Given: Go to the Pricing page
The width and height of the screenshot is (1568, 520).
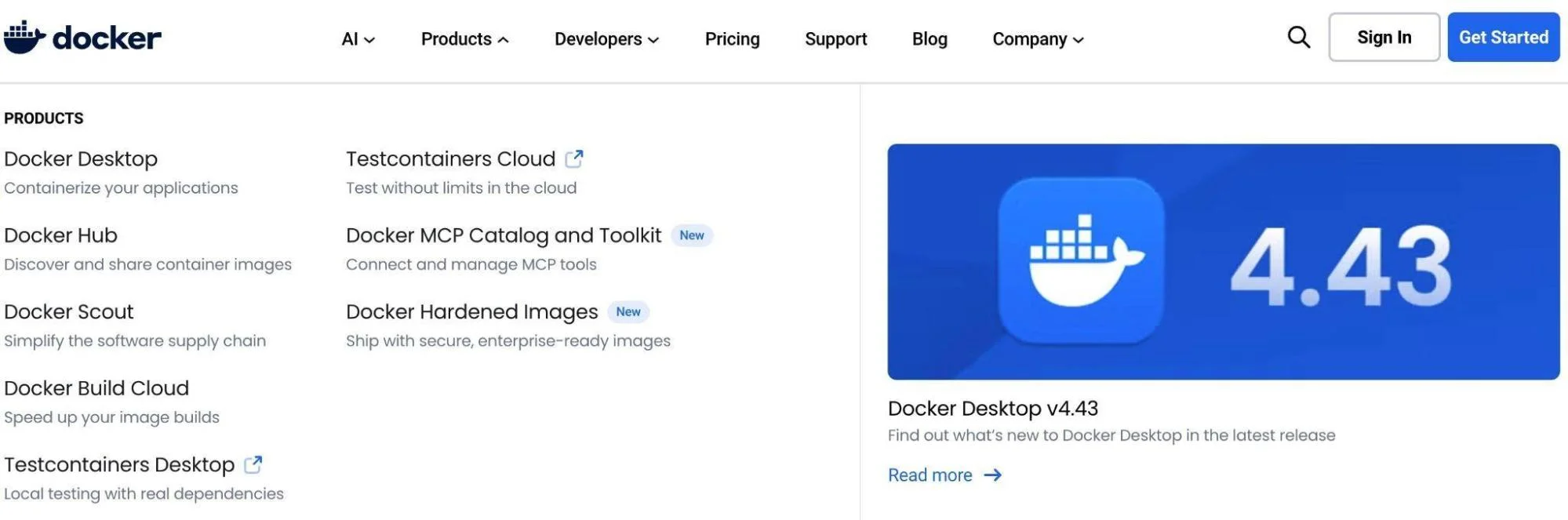Looking at the screenshot, I should coord(732,39).
